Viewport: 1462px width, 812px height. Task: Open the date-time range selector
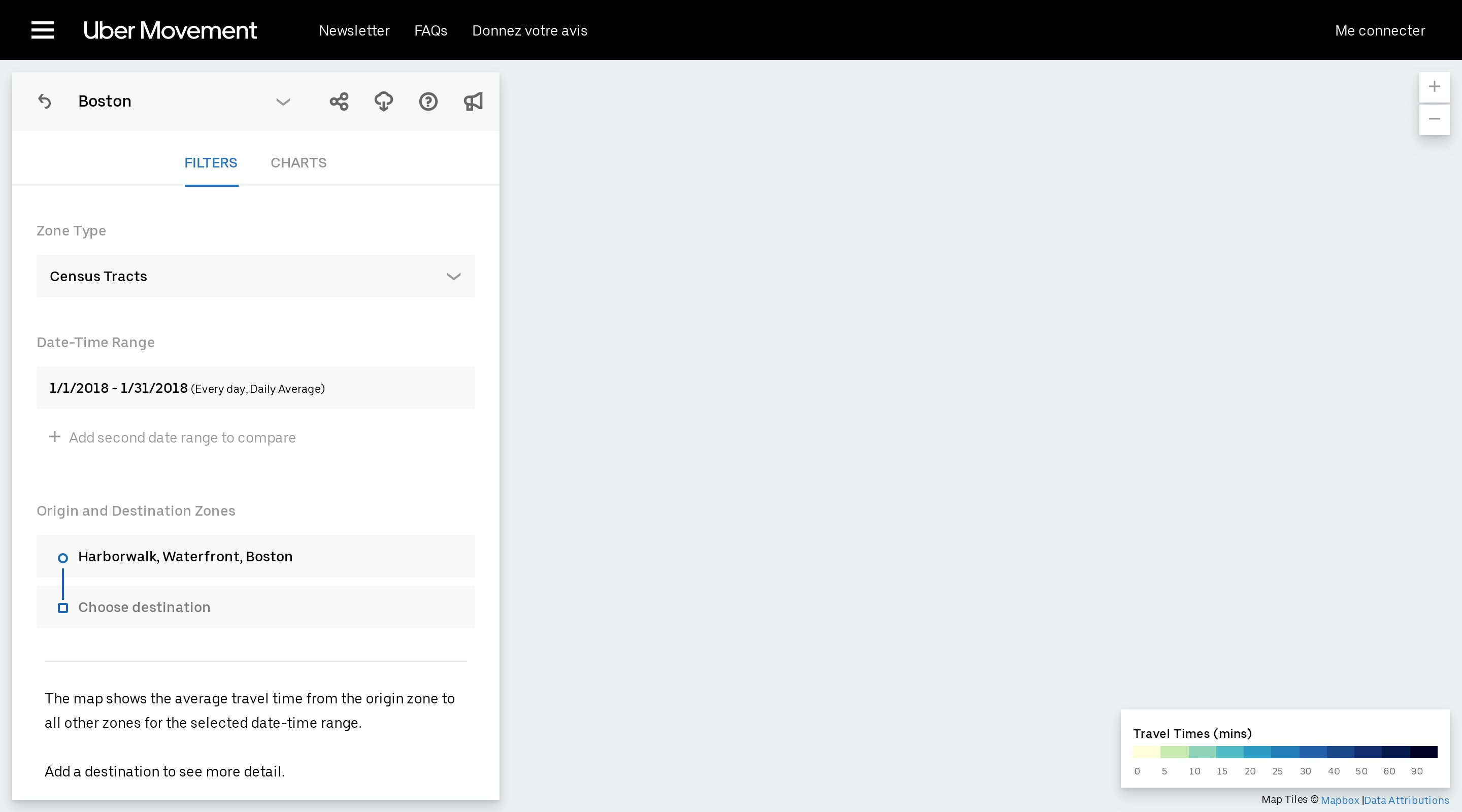(255, 388)
